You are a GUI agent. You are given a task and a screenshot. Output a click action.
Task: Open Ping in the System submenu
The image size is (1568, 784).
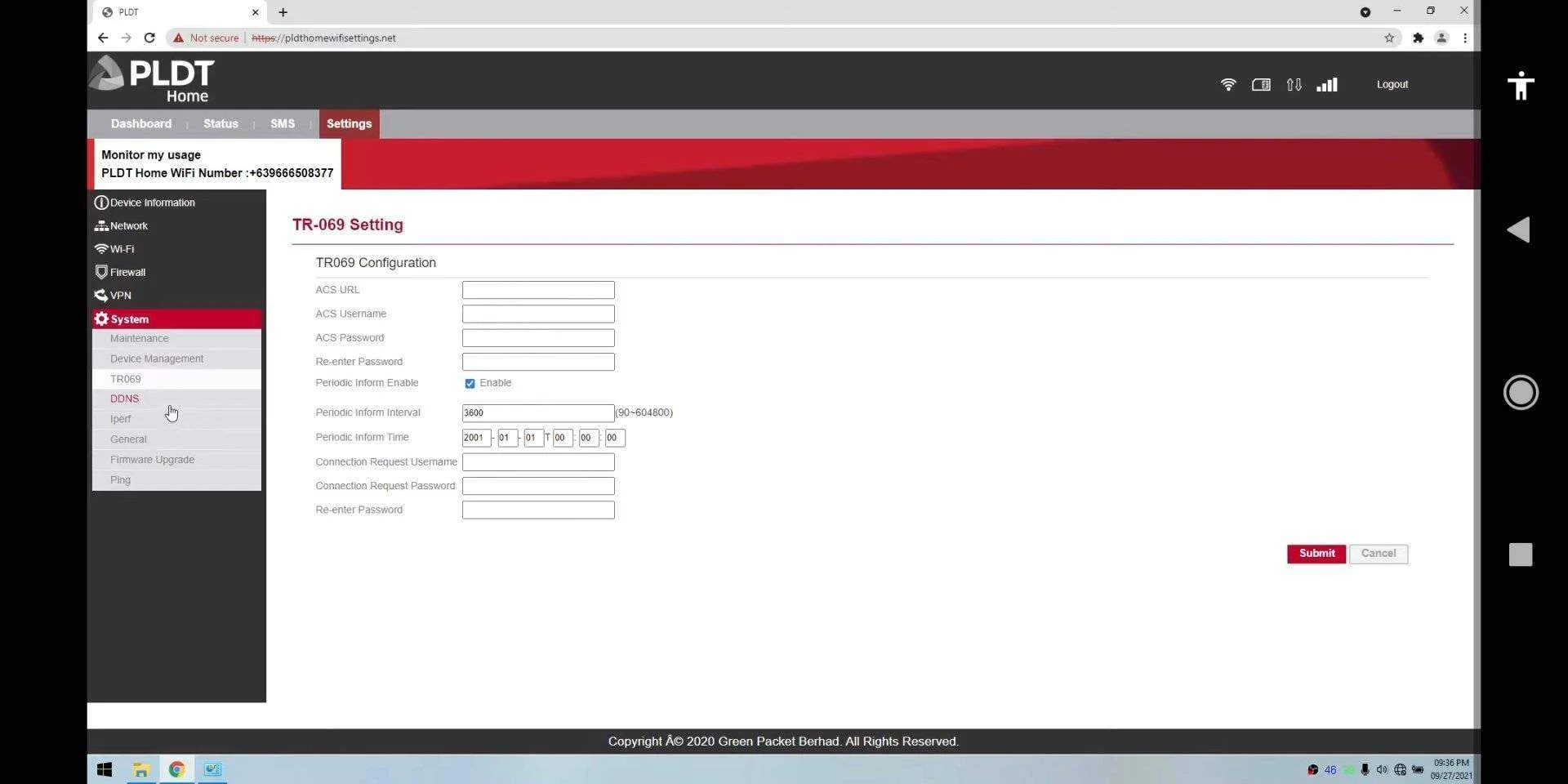tap(176, 480)
